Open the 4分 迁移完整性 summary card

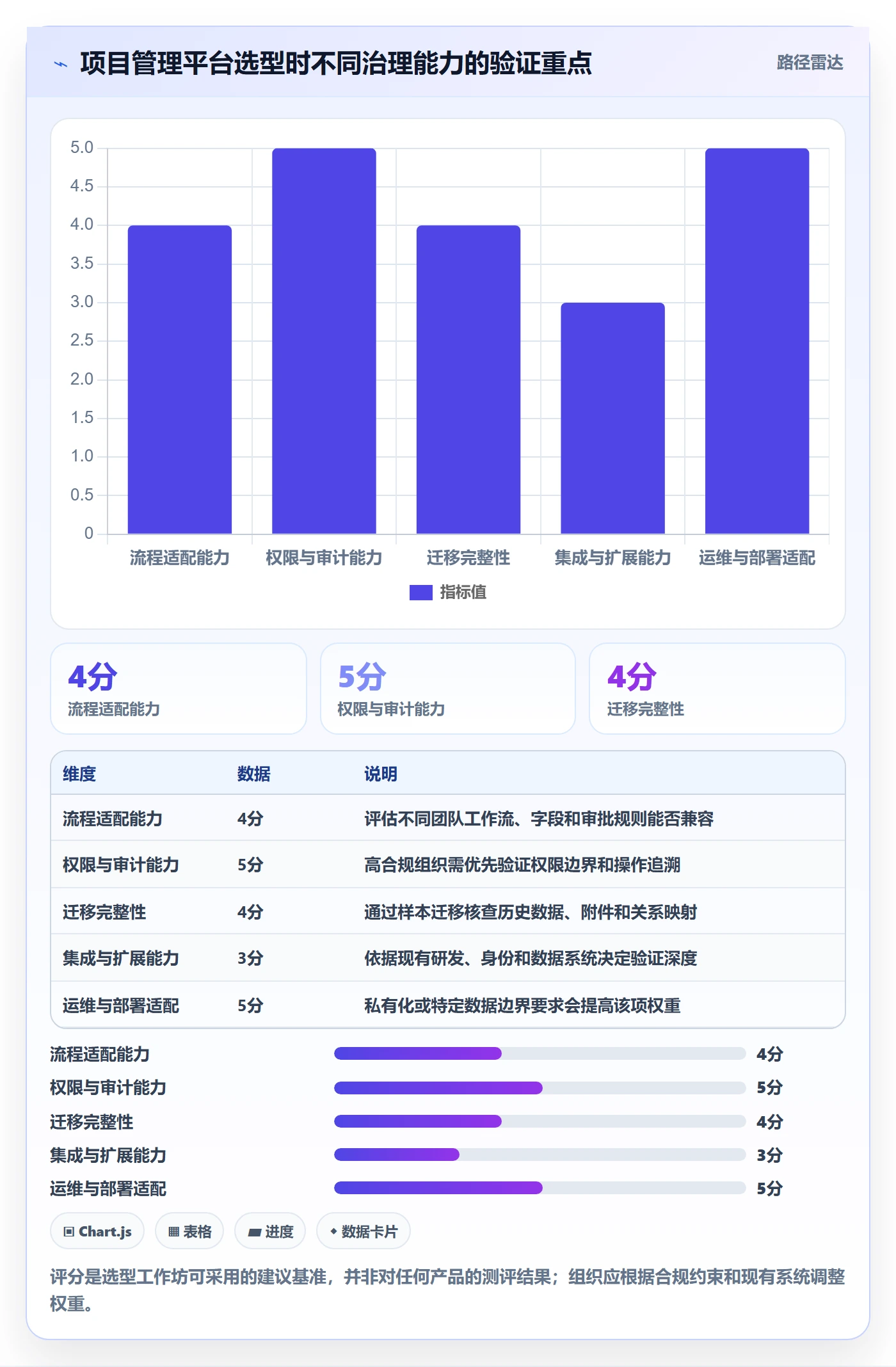pos(717,689)
